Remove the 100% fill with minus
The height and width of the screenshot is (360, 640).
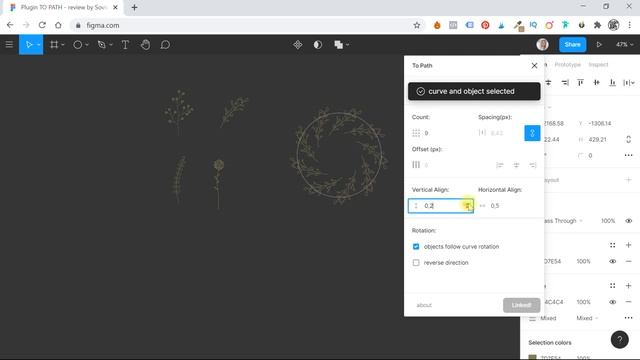(629, 261)
